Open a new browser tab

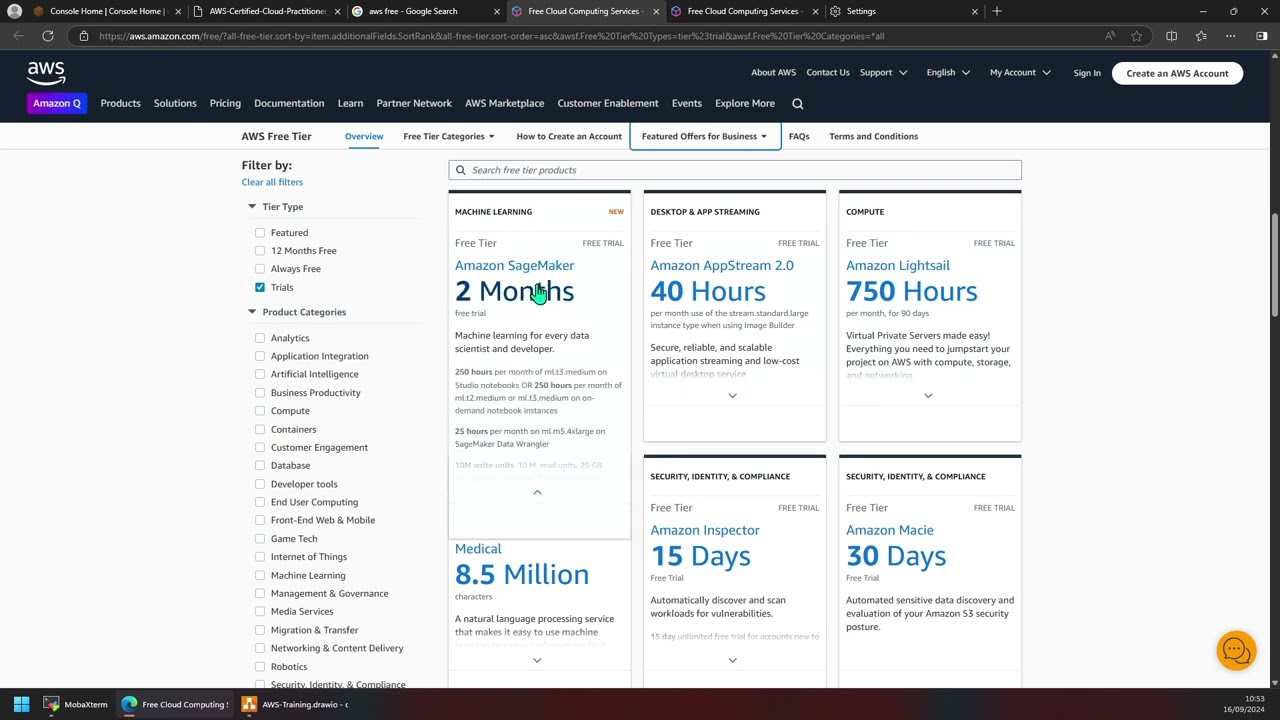point(996,11)
